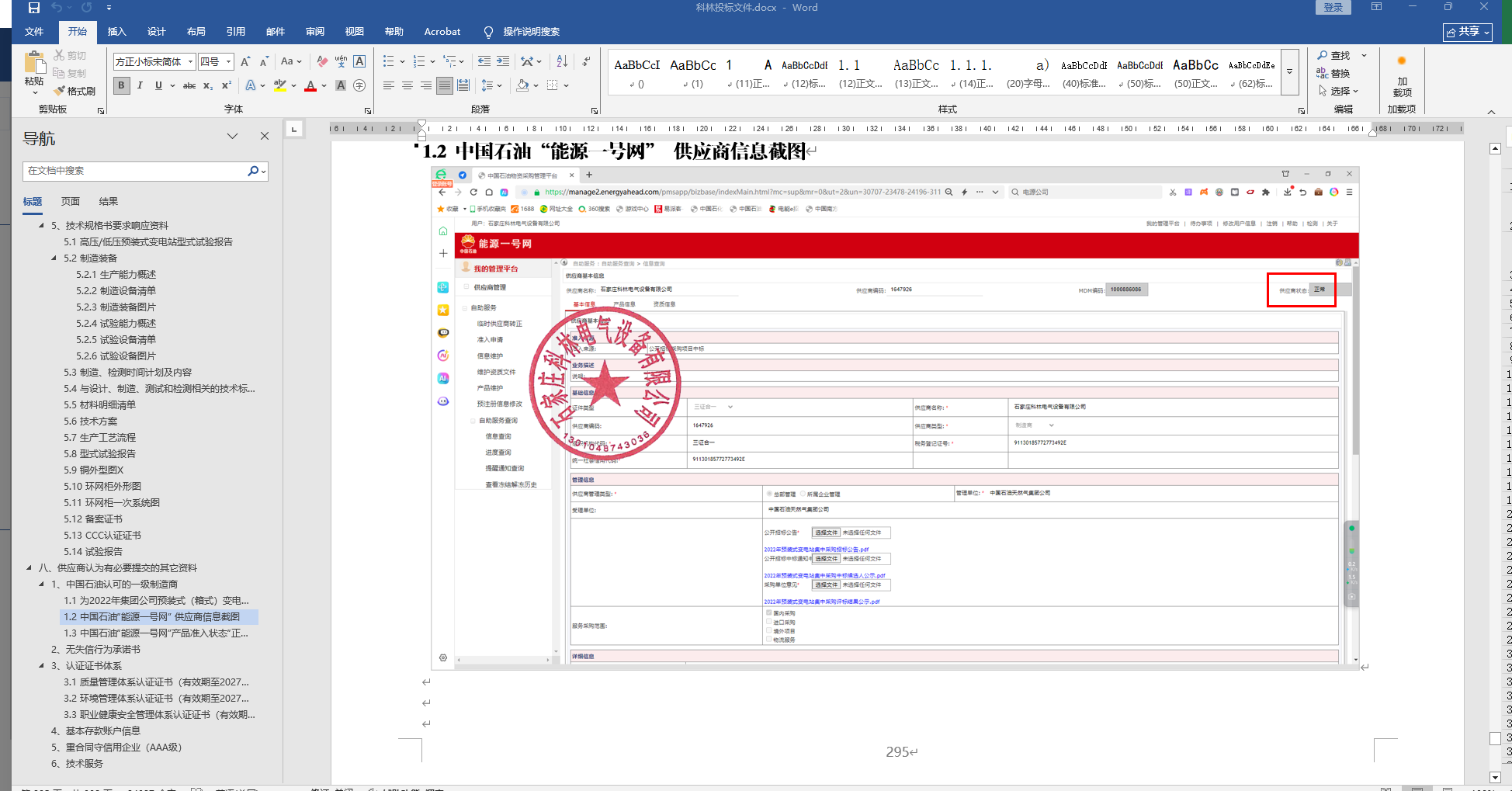Open the phonetic guide (wén) tool

pyautogui.click(x=341, y=61)
